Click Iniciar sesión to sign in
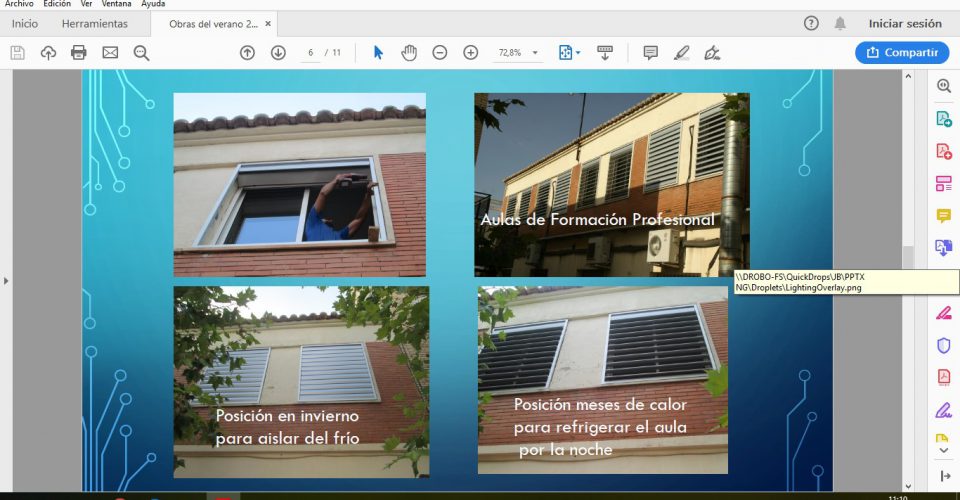This screenshot has height=500, width=960. point(905,23)
